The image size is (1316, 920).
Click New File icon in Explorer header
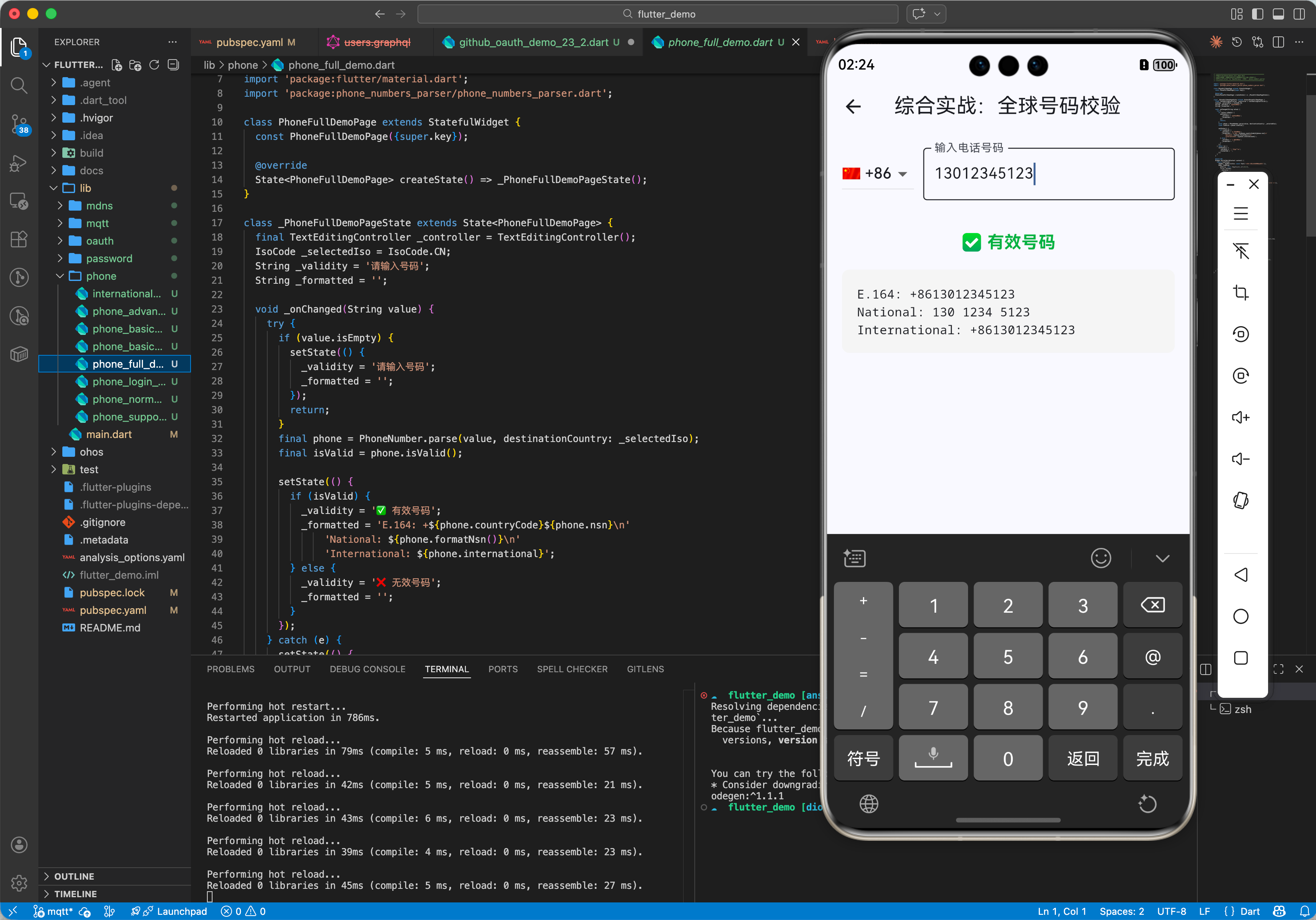coord(116,66)
